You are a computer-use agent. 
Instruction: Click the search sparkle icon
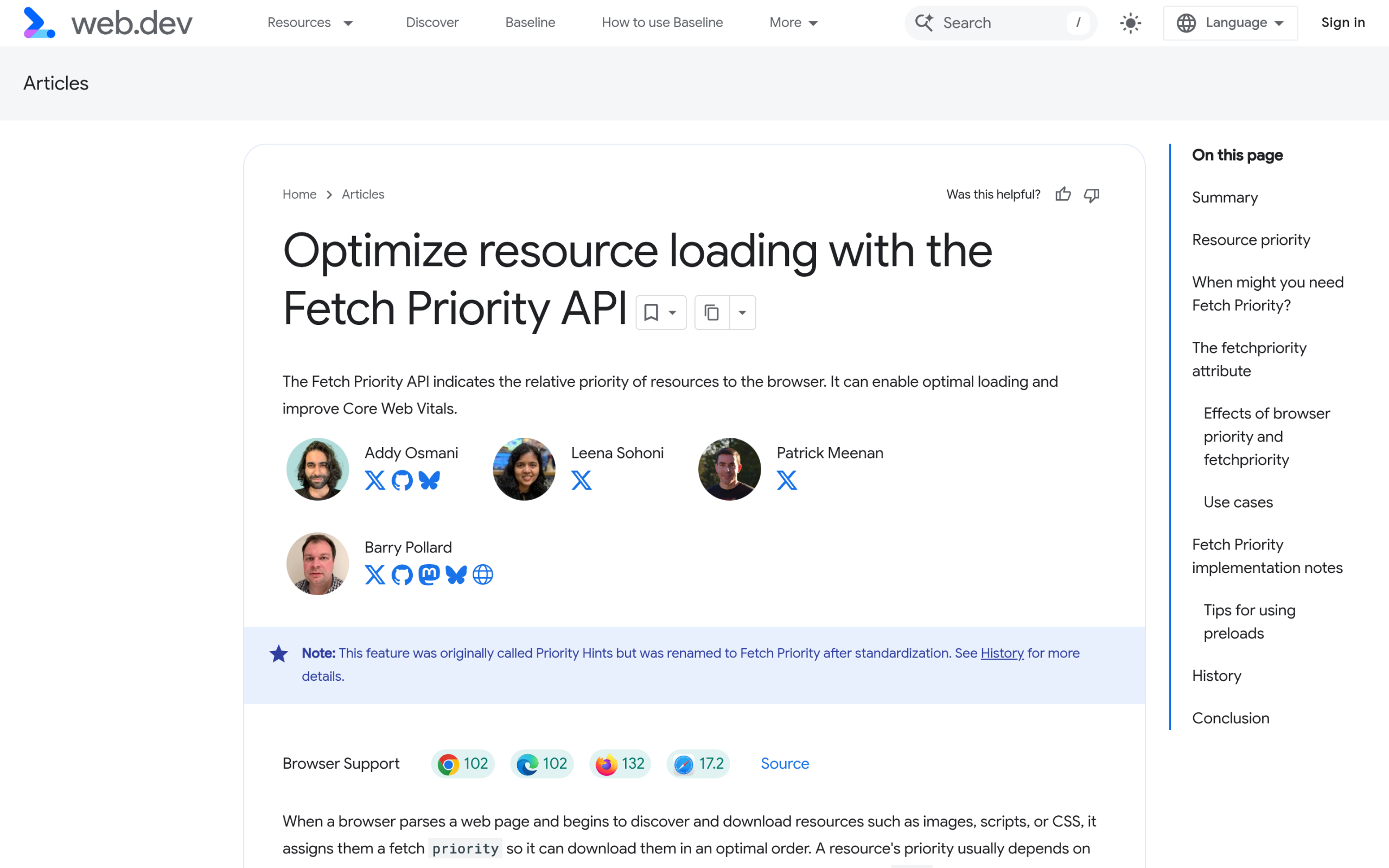924,23
